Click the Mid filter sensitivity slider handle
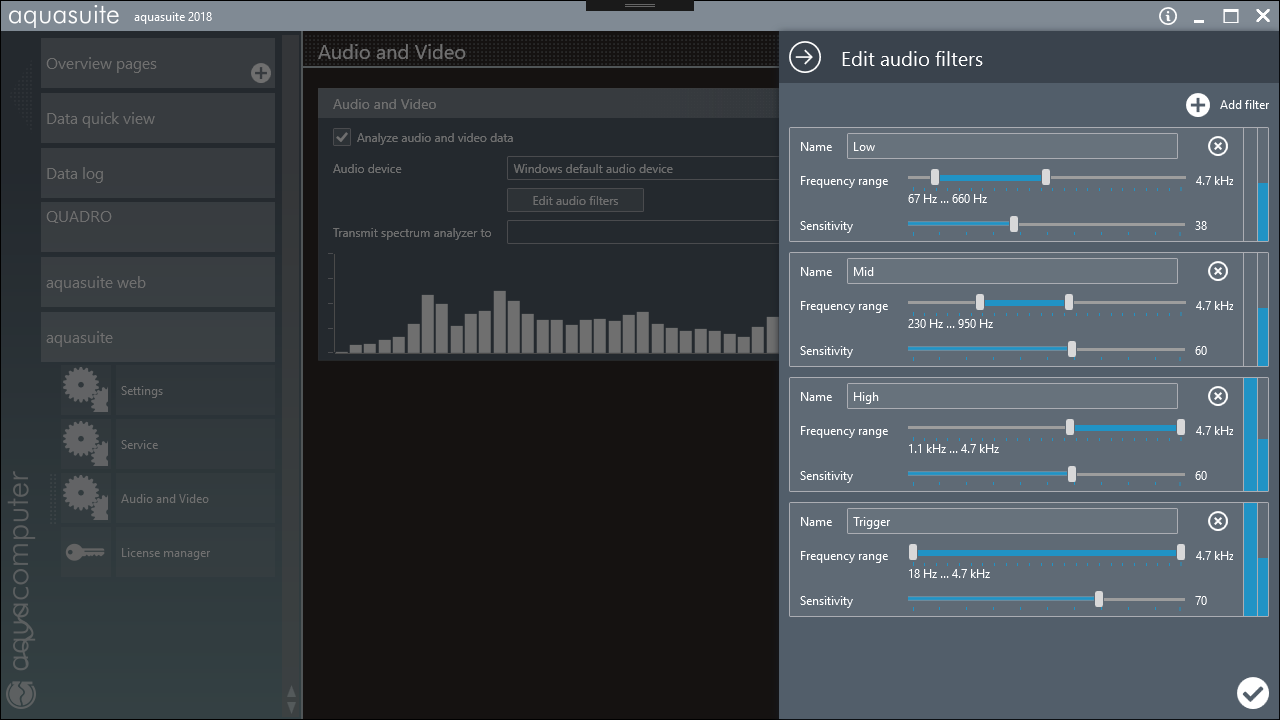The height and width of the screenshot is (720, 1280). click(1072, 349)
